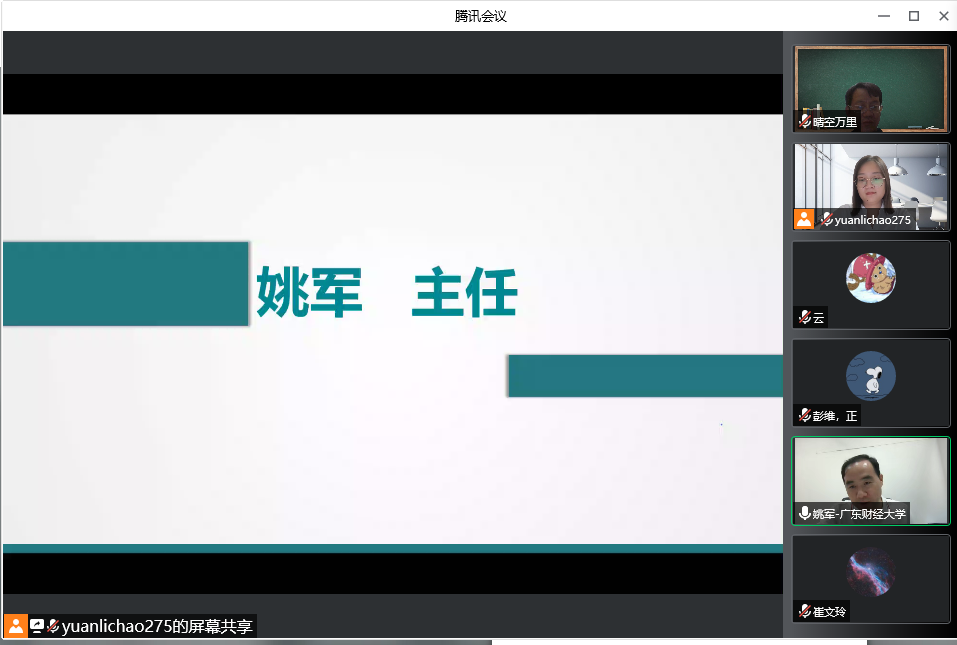The width and height of the screenshot is (957, 645).
Task: Click the name label 晴空万里
Action: tap(835, 122)
